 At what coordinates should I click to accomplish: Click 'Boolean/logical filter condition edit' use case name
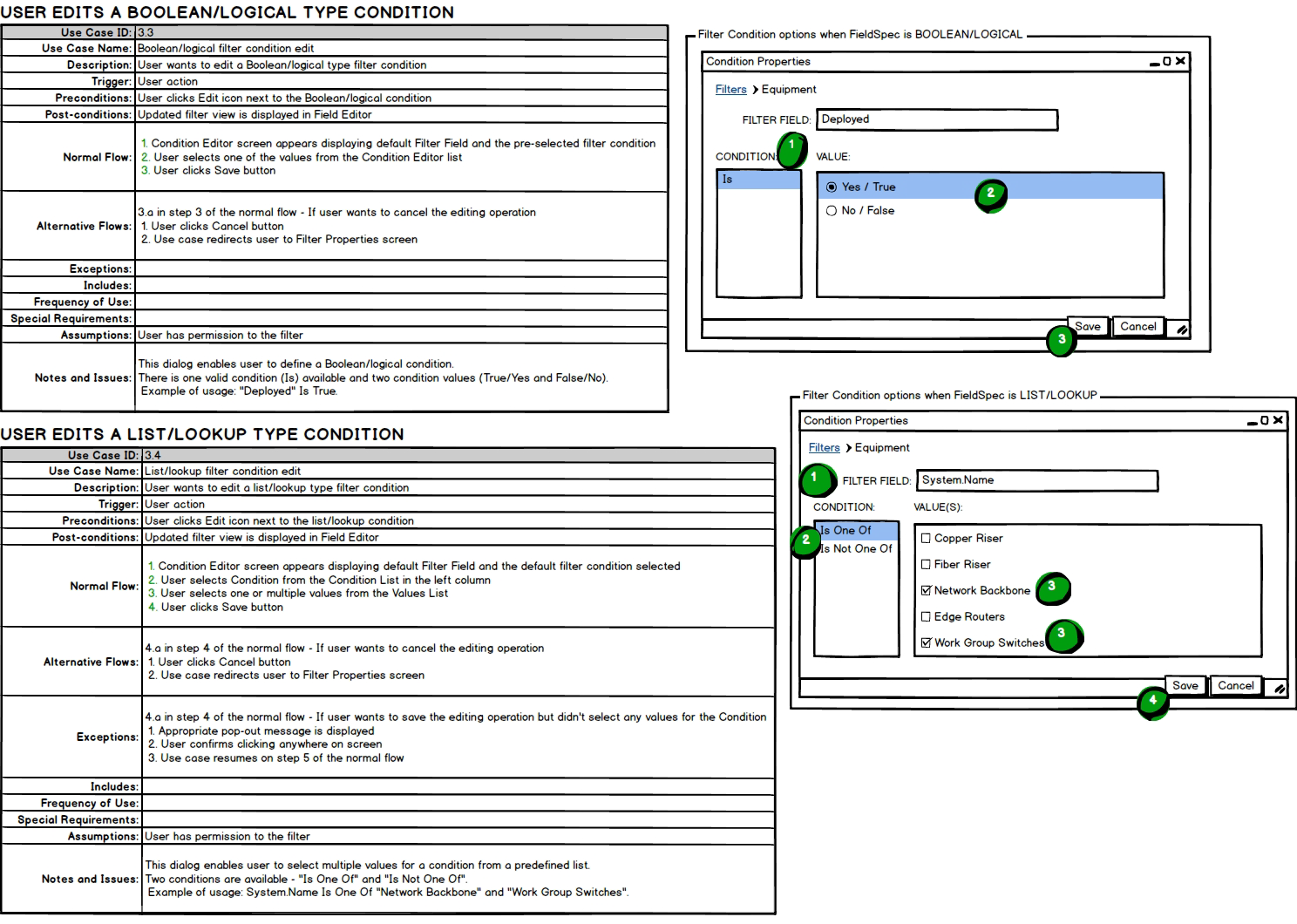(226, 48)
